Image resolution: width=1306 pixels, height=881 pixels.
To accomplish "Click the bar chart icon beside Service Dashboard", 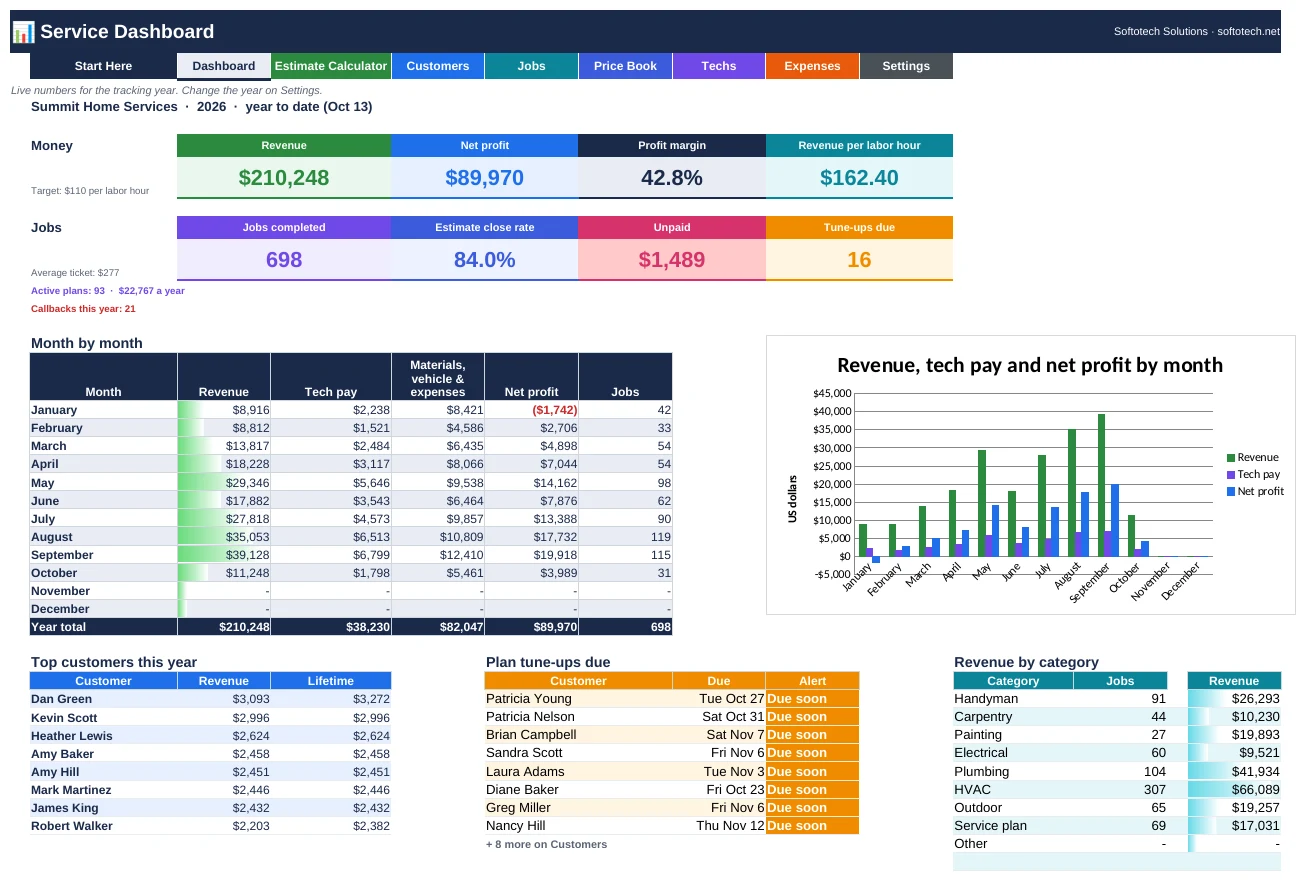I will [x=23, y=32].
